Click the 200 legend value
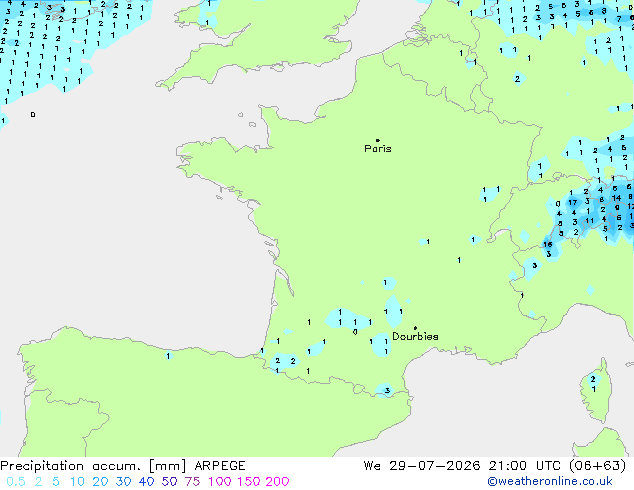 pos(277,482)
